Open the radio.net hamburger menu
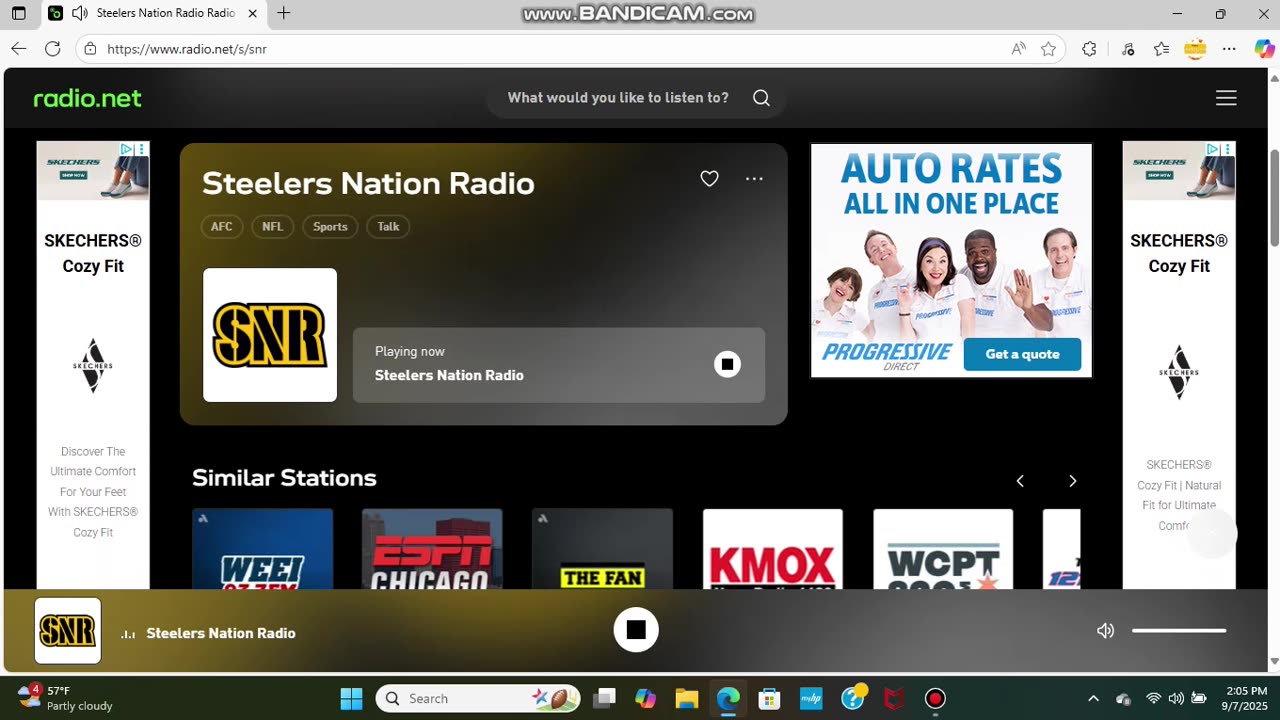This screenshot has height=720, width=1280. click(1226, 98)
